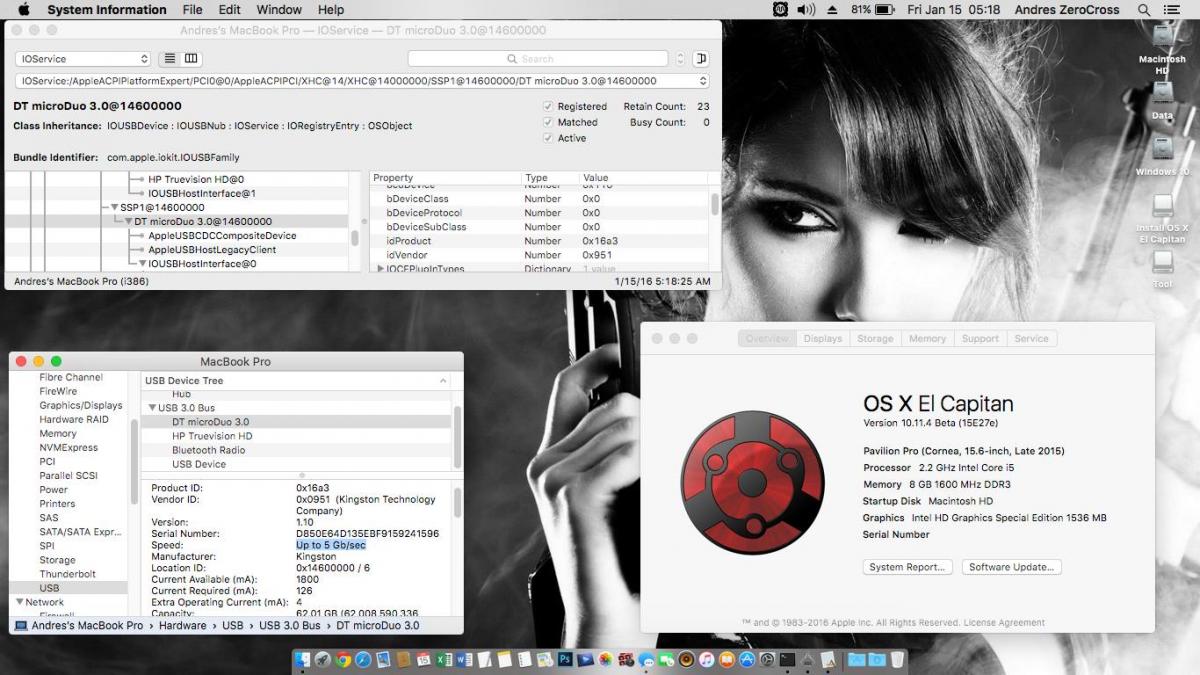
Task: Open Safari from the dock
Action: tap(363, 660)
